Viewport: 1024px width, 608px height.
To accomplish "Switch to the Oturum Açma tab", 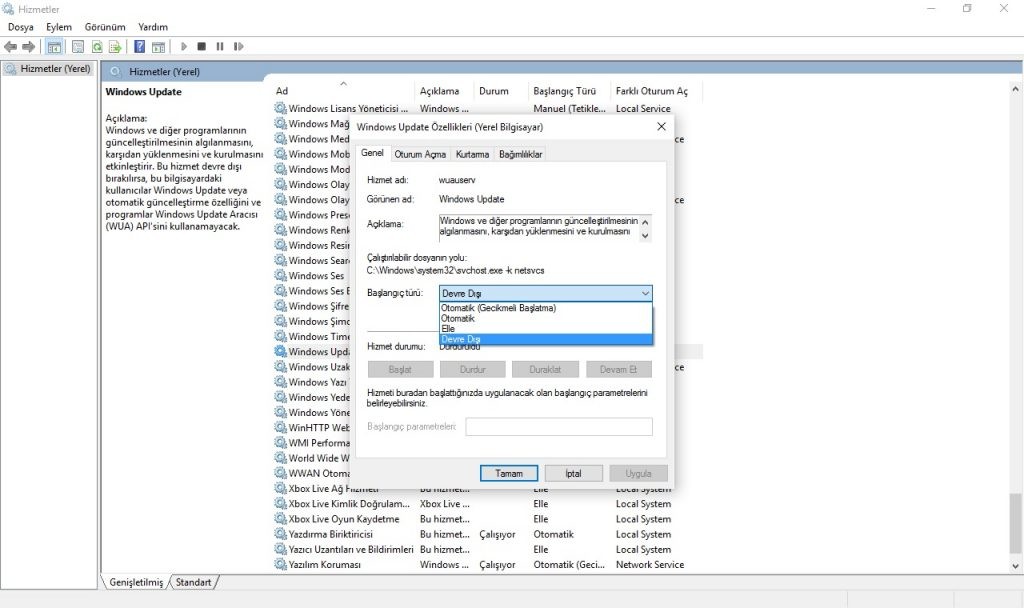I will click(x=420, y=154).
